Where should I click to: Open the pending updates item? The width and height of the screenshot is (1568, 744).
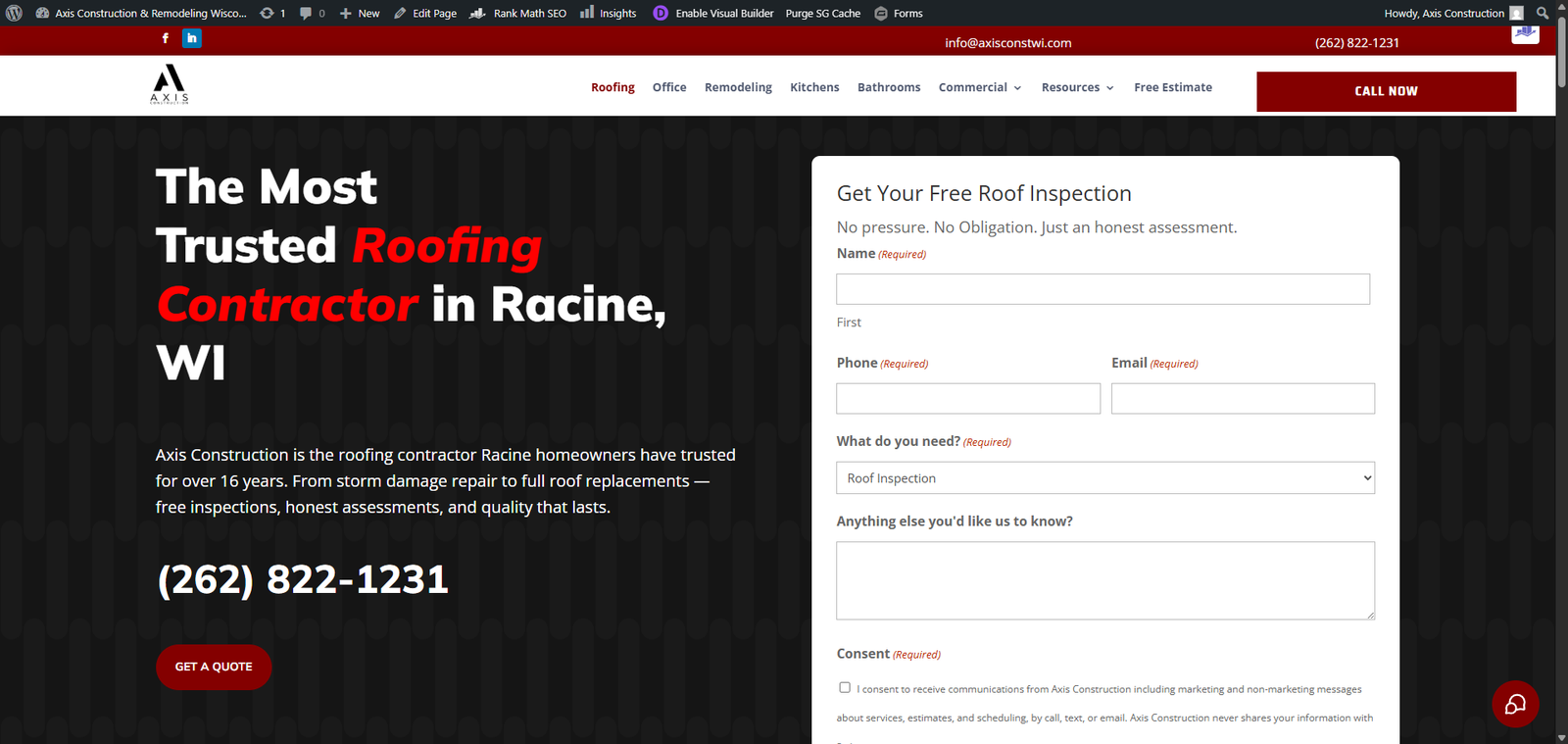coord(272,13)
